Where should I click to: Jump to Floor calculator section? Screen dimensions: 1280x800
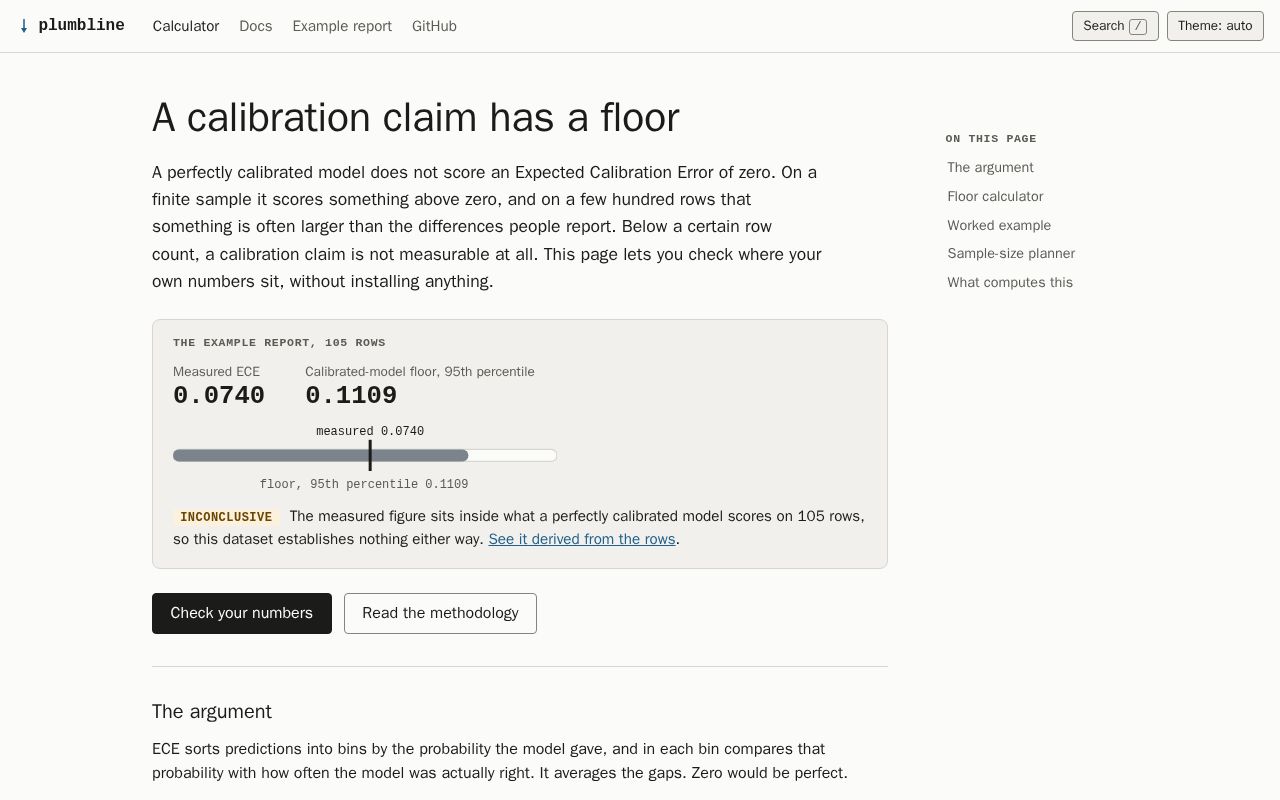(x=995, y=196)
